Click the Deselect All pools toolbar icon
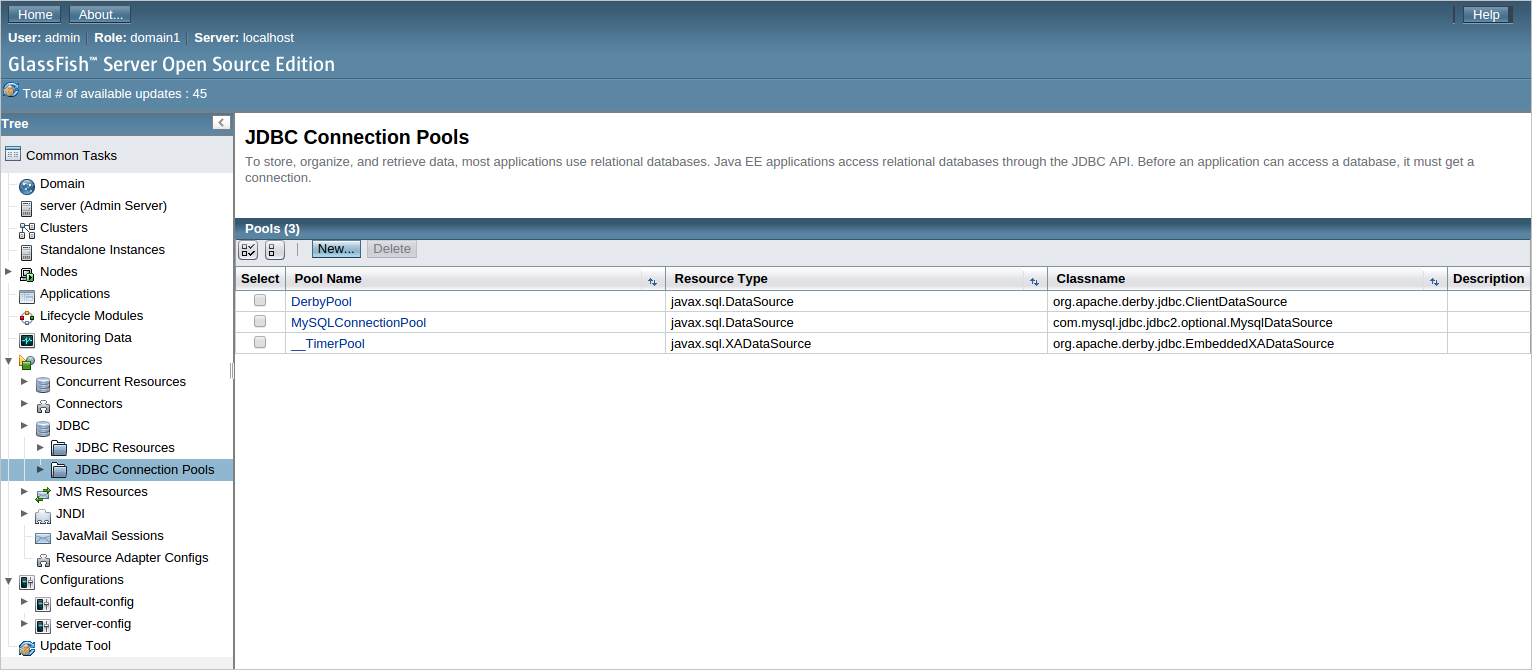Image resolution: width=1532 pixels, height=670 pixels. coord(275,250)
